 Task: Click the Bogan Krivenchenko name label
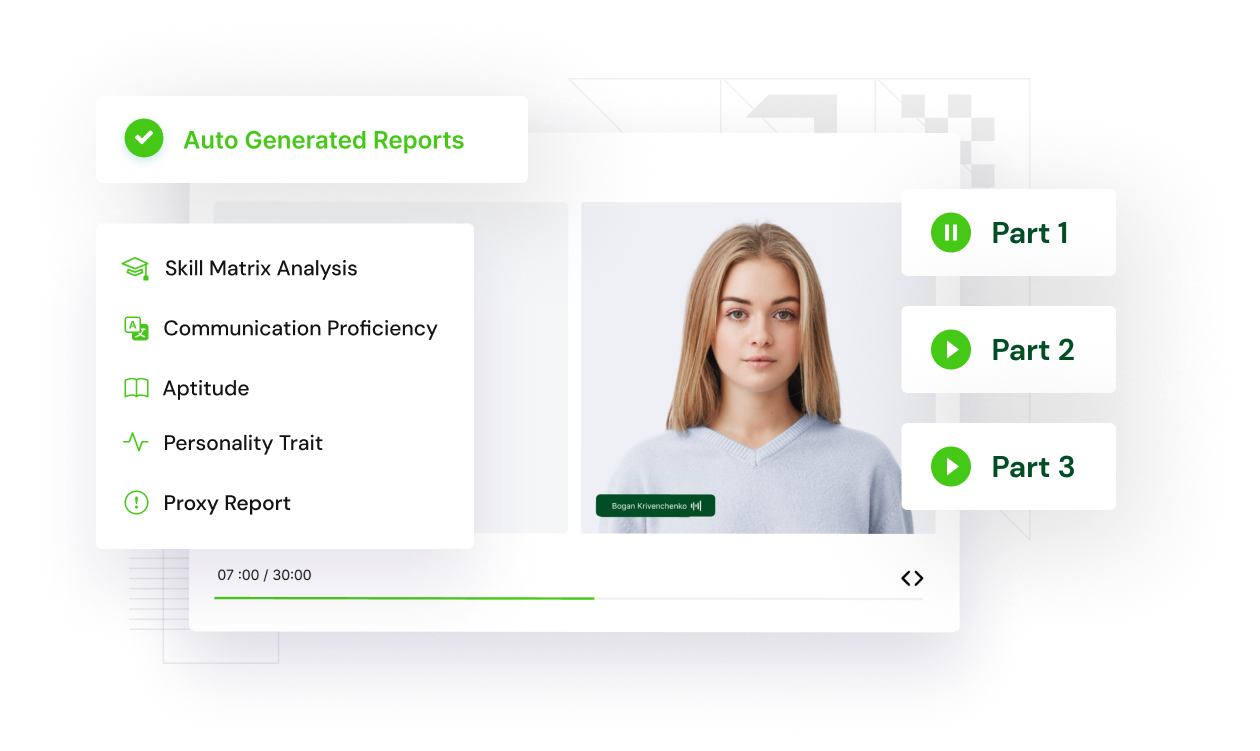click(648, 506)
